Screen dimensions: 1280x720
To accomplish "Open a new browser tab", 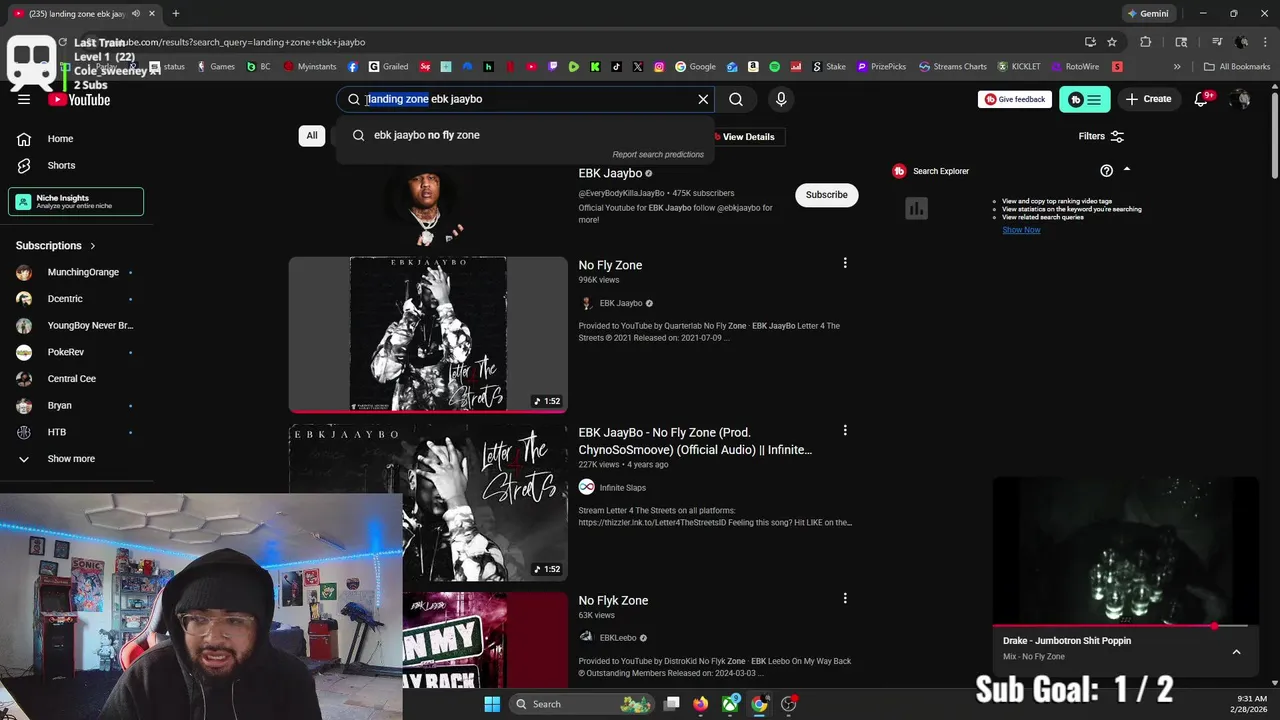I will coord(175,14).
